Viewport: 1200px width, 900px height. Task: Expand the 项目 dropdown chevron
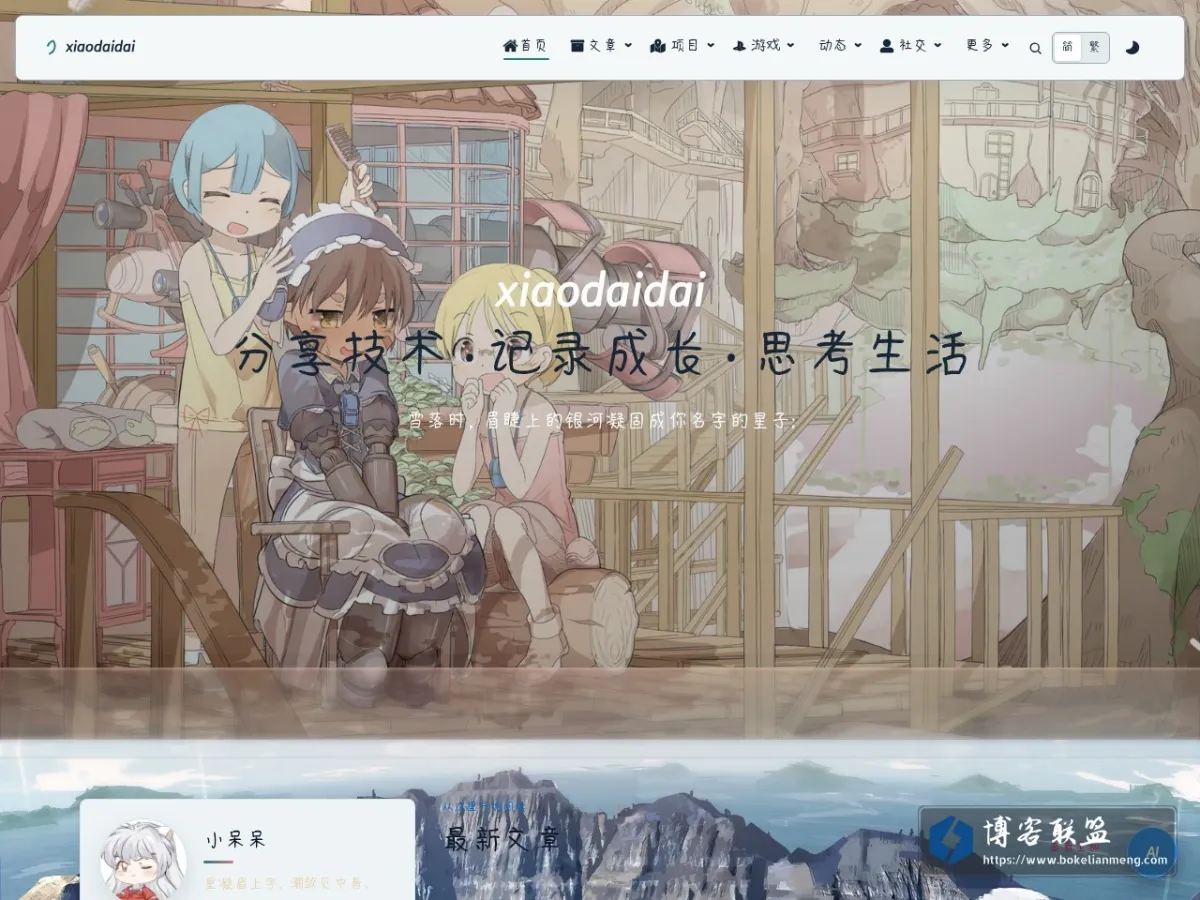click(x=710, y=46)
